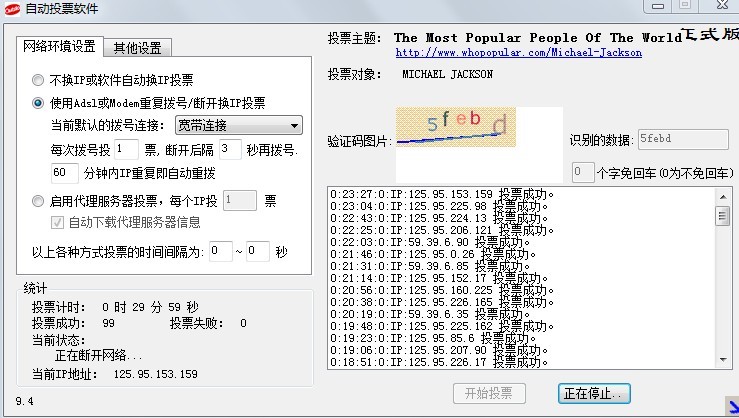Click the log scrollbar up arrow

pyautogui.click(x=721, y=195)
